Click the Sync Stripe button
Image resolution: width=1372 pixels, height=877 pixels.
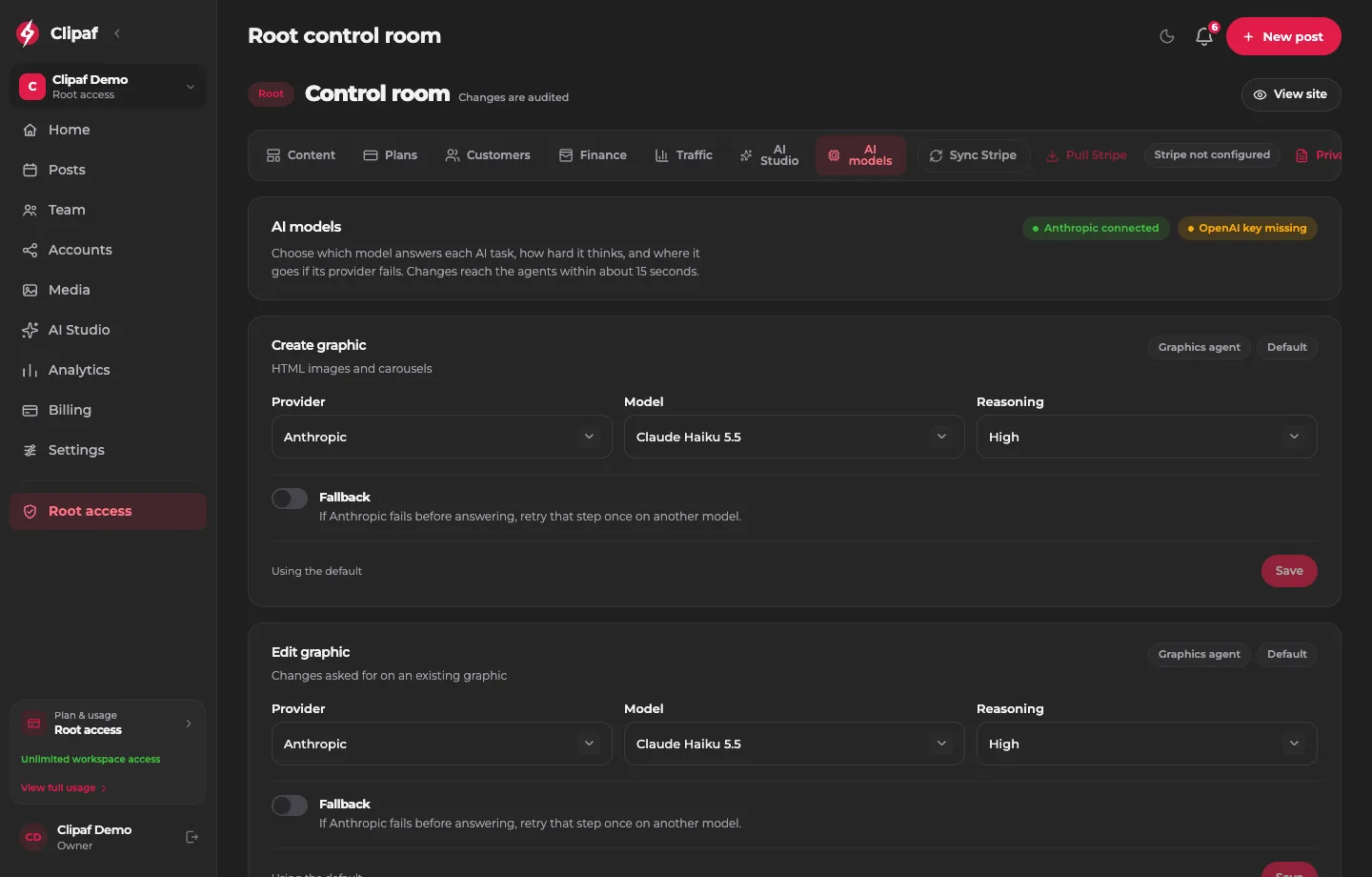(x=973, y=155)
